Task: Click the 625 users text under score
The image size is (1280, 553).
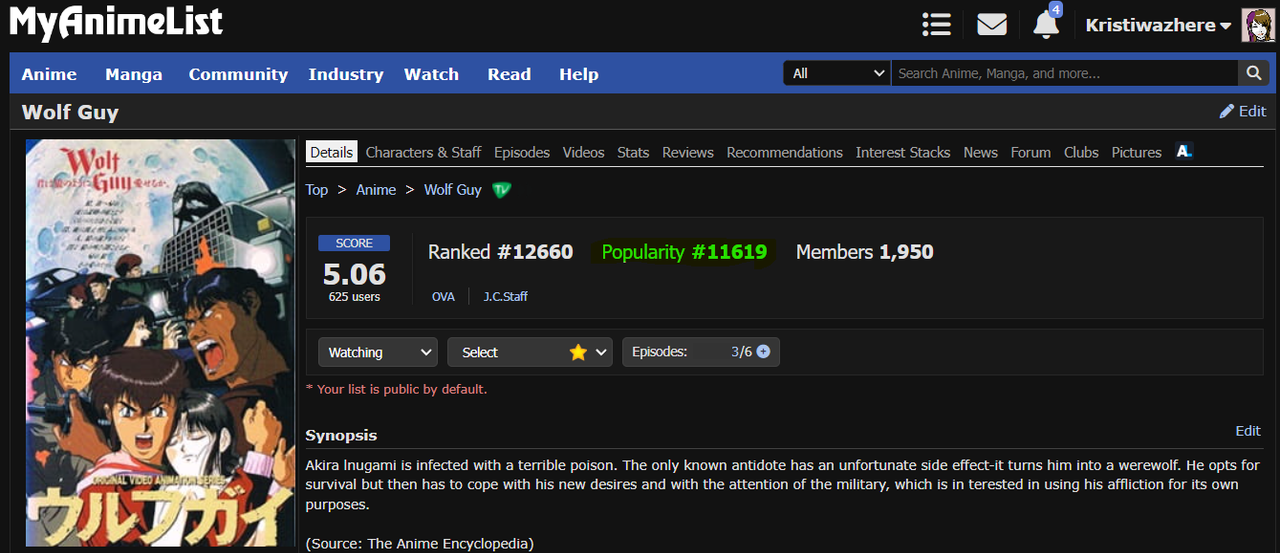Action: [x=354, y=297]
